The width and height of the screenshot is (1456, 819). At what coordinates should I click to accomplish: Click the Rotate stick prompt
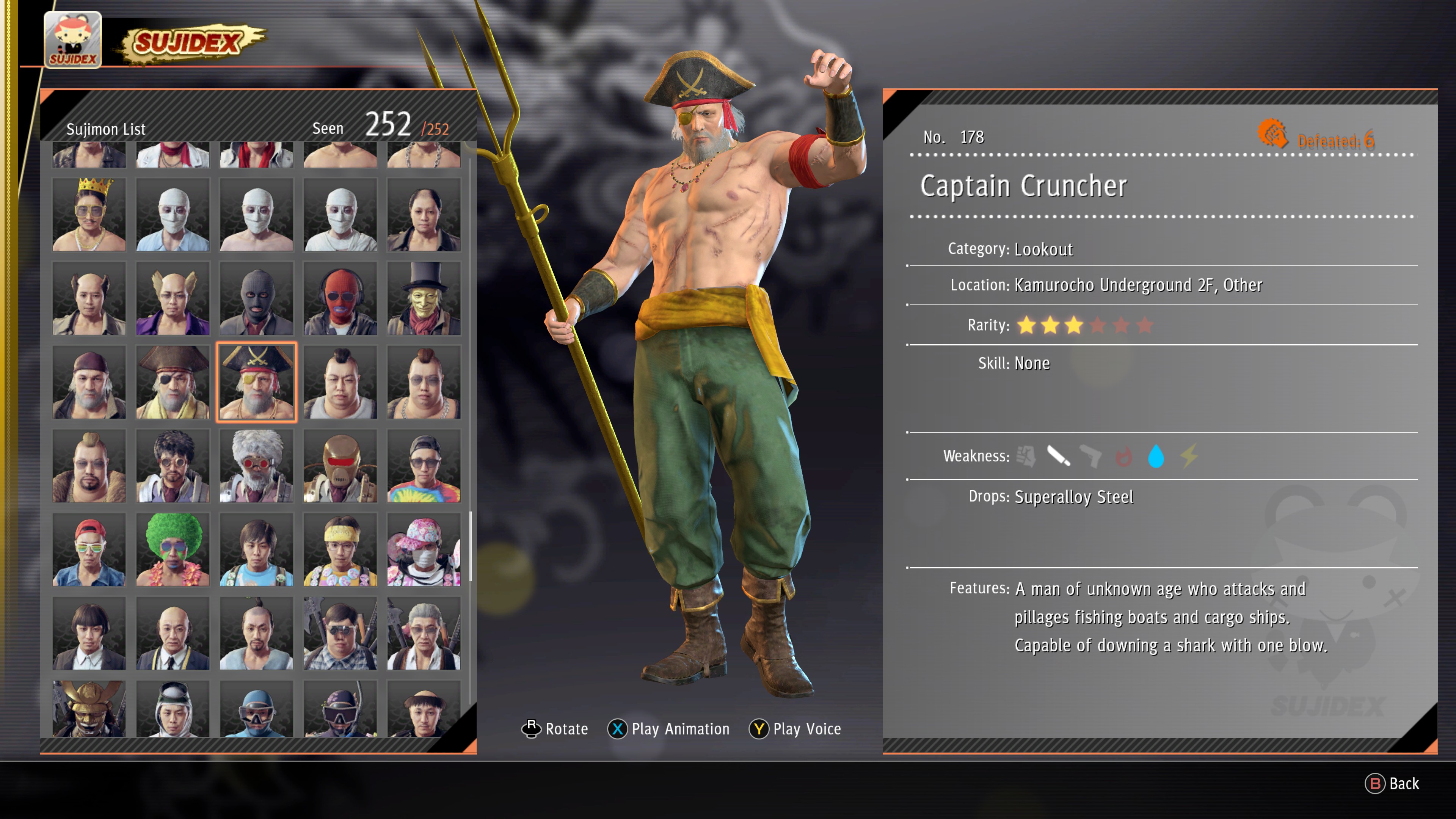(x=554, y=729)
